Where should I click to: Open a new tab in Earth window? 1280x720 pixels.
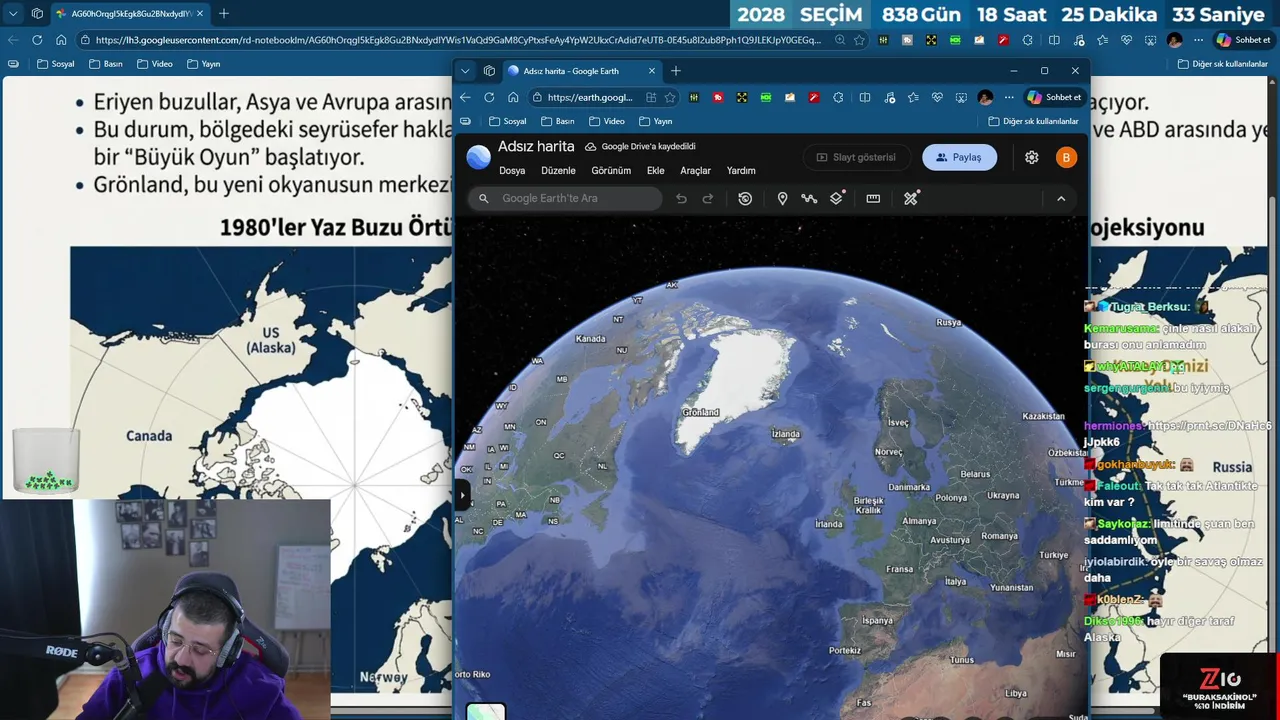pos(676,71)
